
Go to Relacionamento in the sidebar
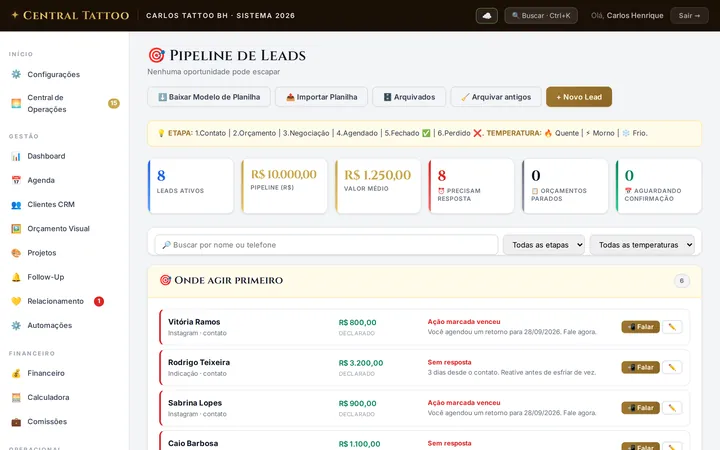56,301
